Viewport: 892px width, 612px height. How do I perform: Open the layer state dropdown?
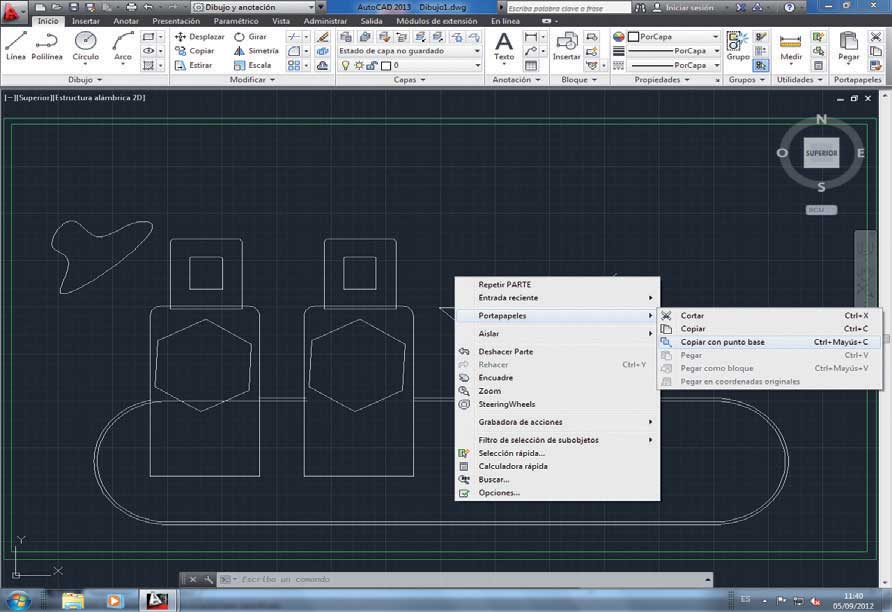410,51
